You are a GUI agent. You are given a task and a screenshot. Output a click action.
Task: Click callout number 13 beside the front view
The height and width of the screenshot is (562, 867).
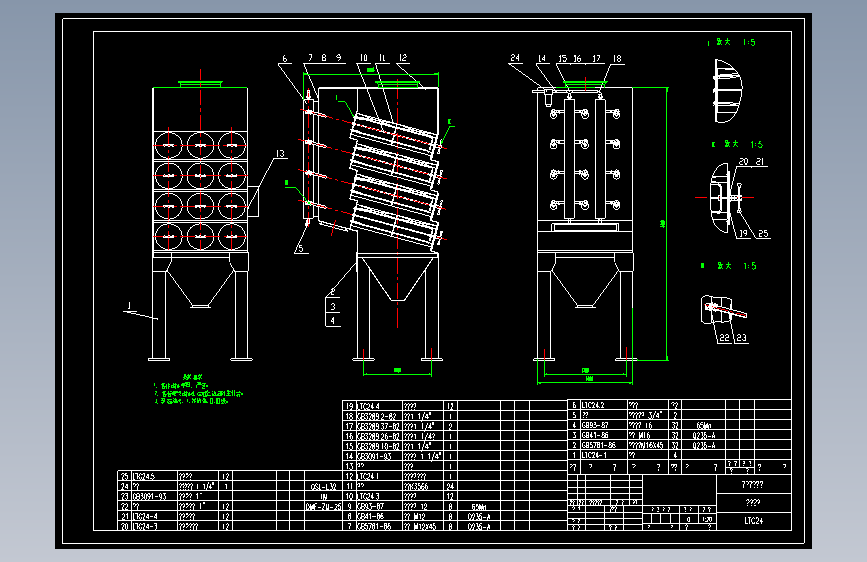click(x=280, y=154)
